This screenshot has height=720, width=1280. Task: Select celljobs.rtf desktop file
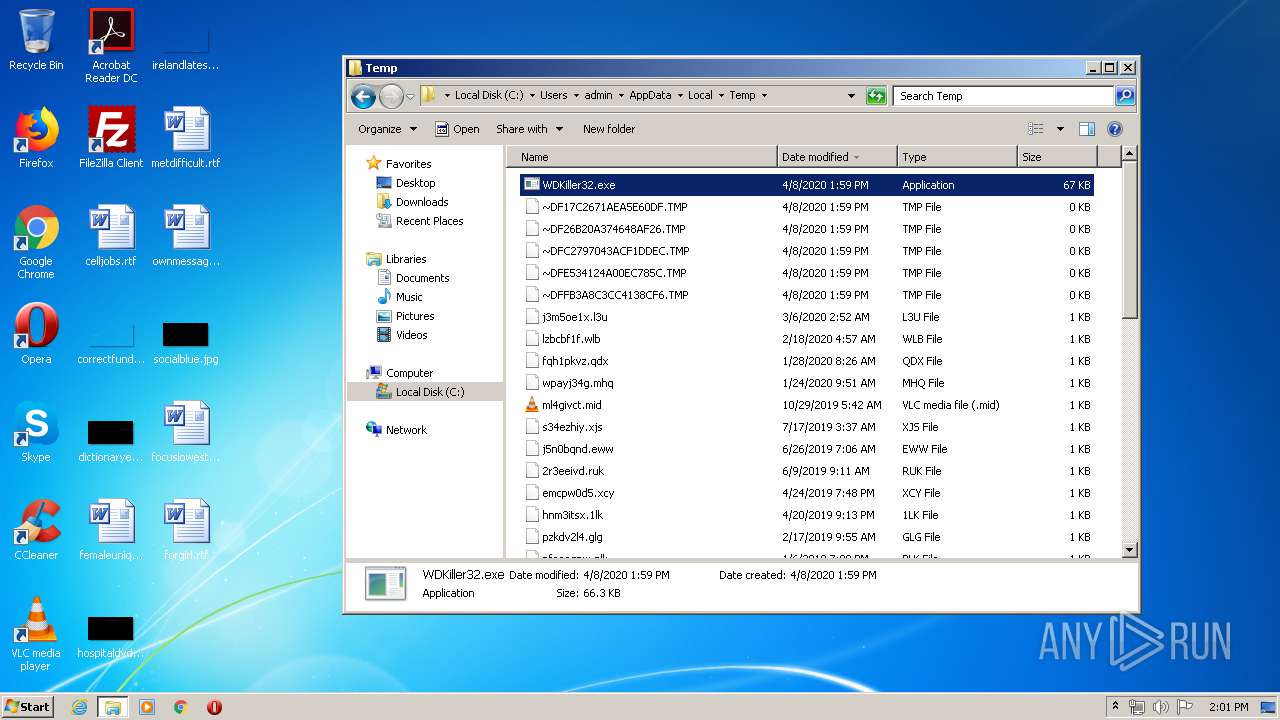[111, 236]
